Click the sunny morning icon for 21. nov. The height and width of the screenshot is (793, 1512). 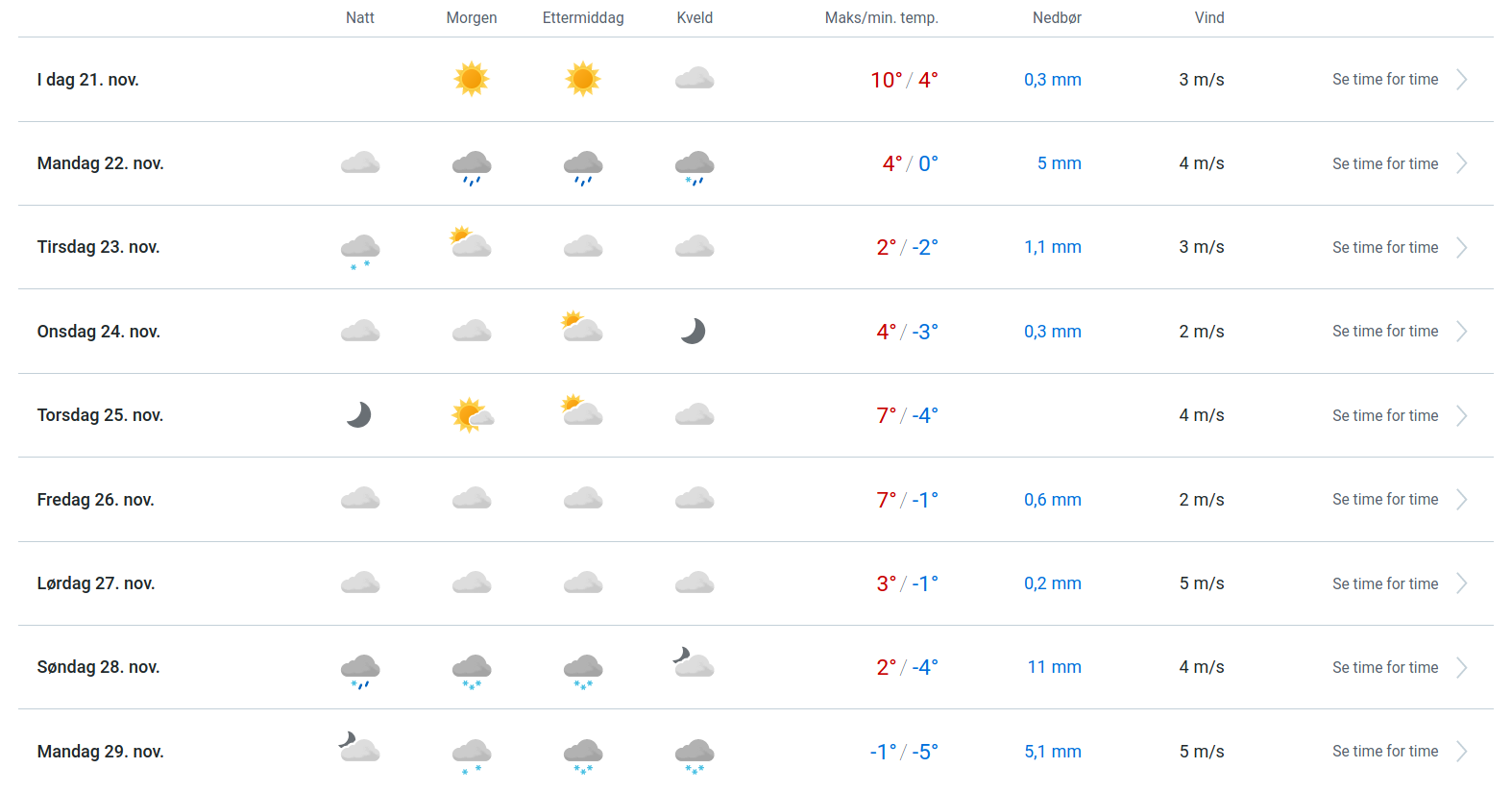pos(472,79)
